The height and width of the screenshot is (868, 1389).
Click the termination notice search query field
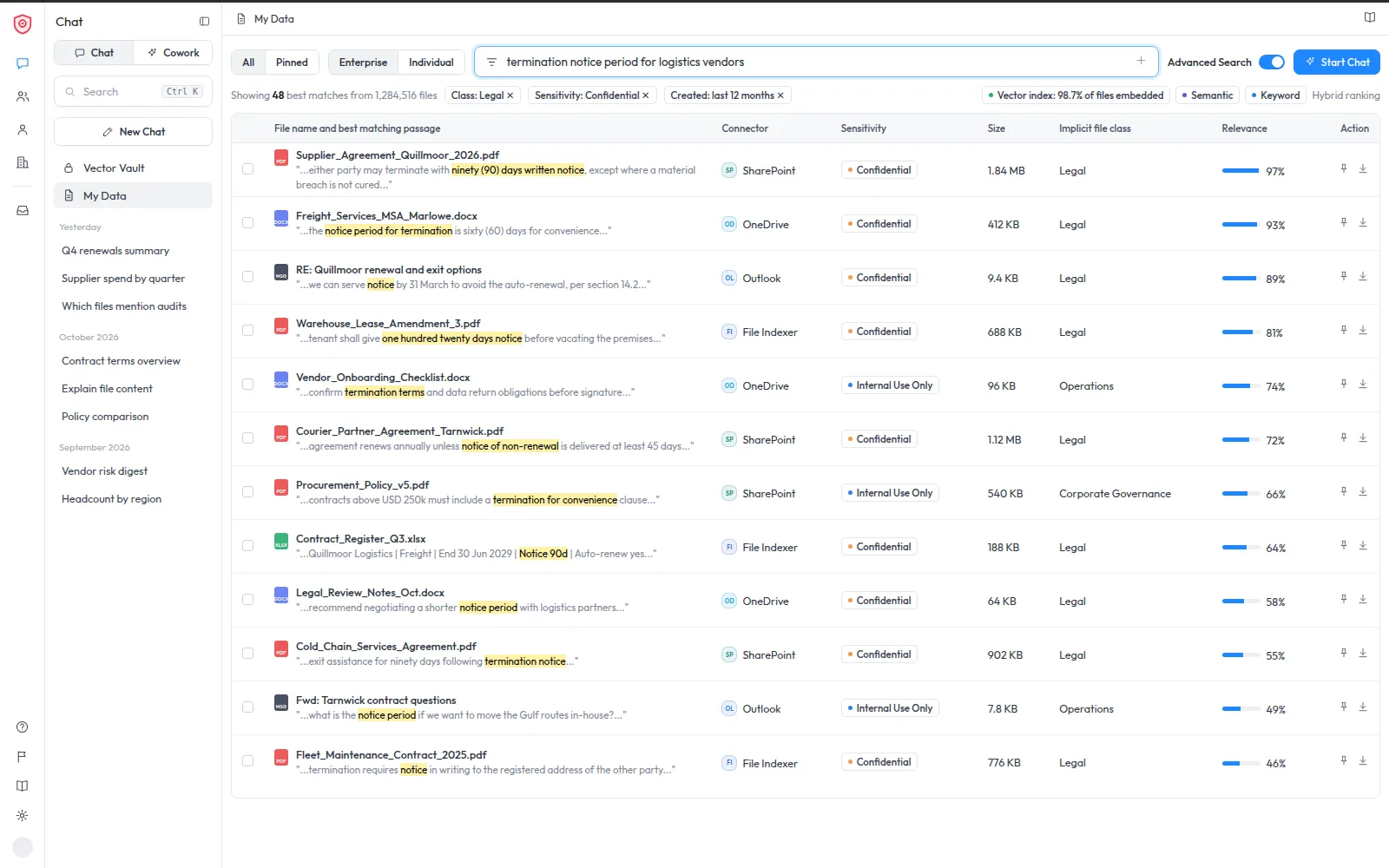pyautogui.click(x=816, y=62)
